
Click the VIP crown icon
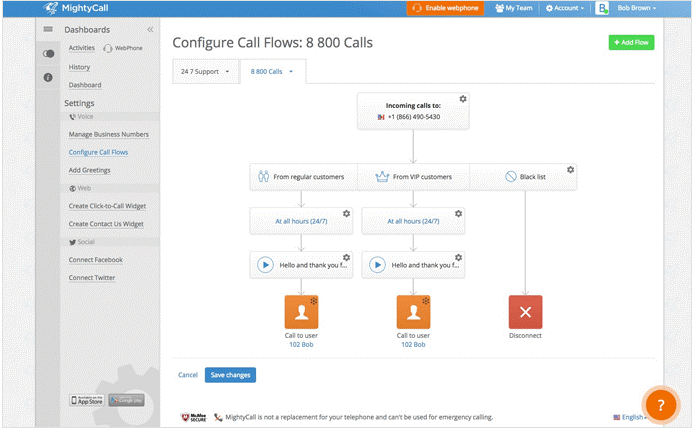click(382, 177)
